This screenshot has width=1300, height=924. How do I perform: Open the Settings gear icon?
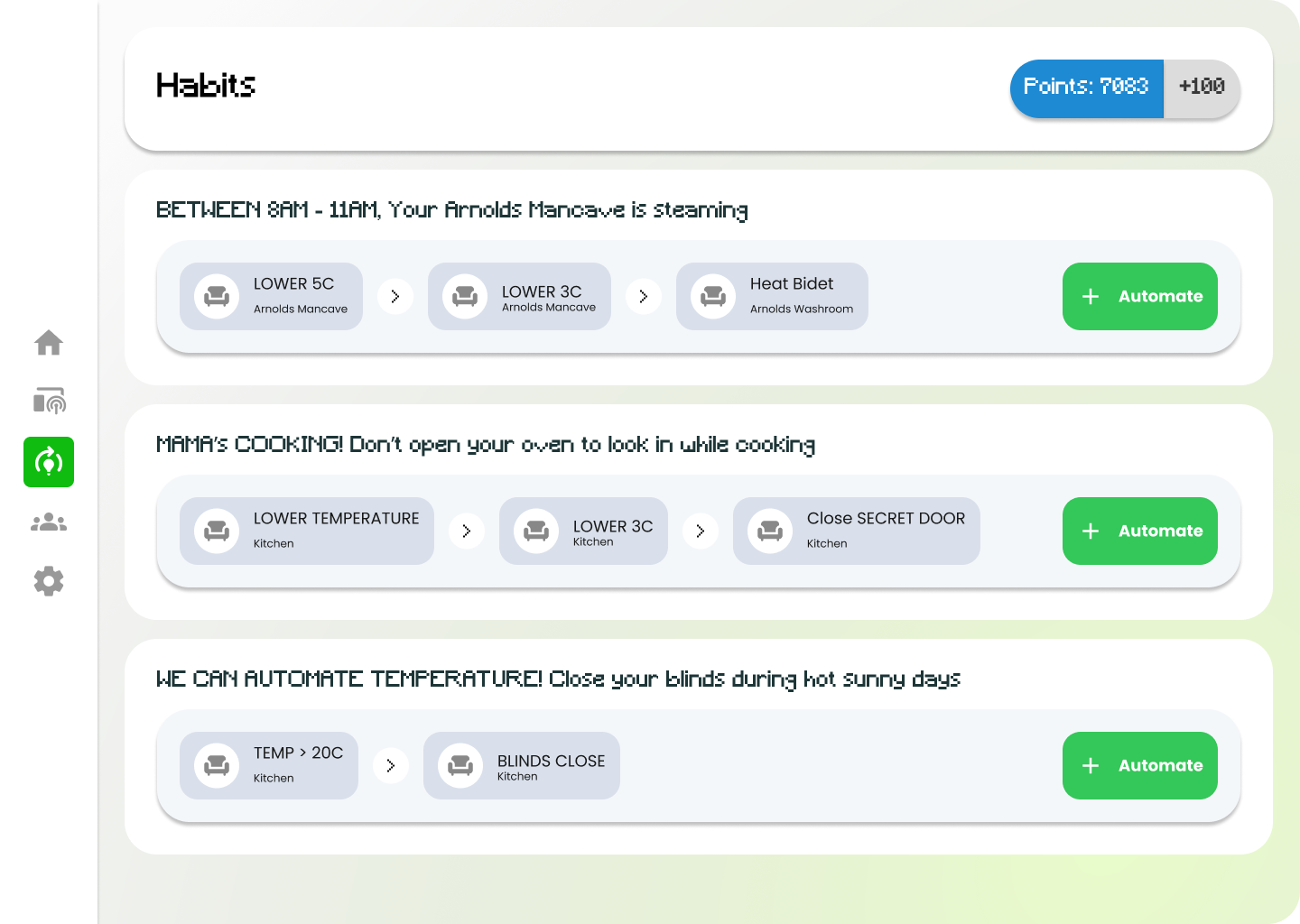(49, 582)
